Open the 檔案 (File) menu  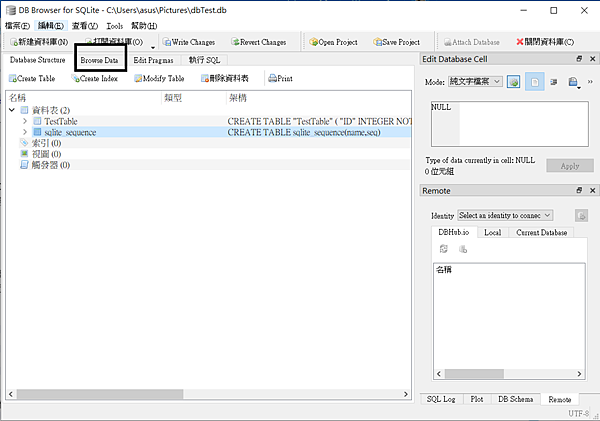pyautogui.click(x=17, y=26)
